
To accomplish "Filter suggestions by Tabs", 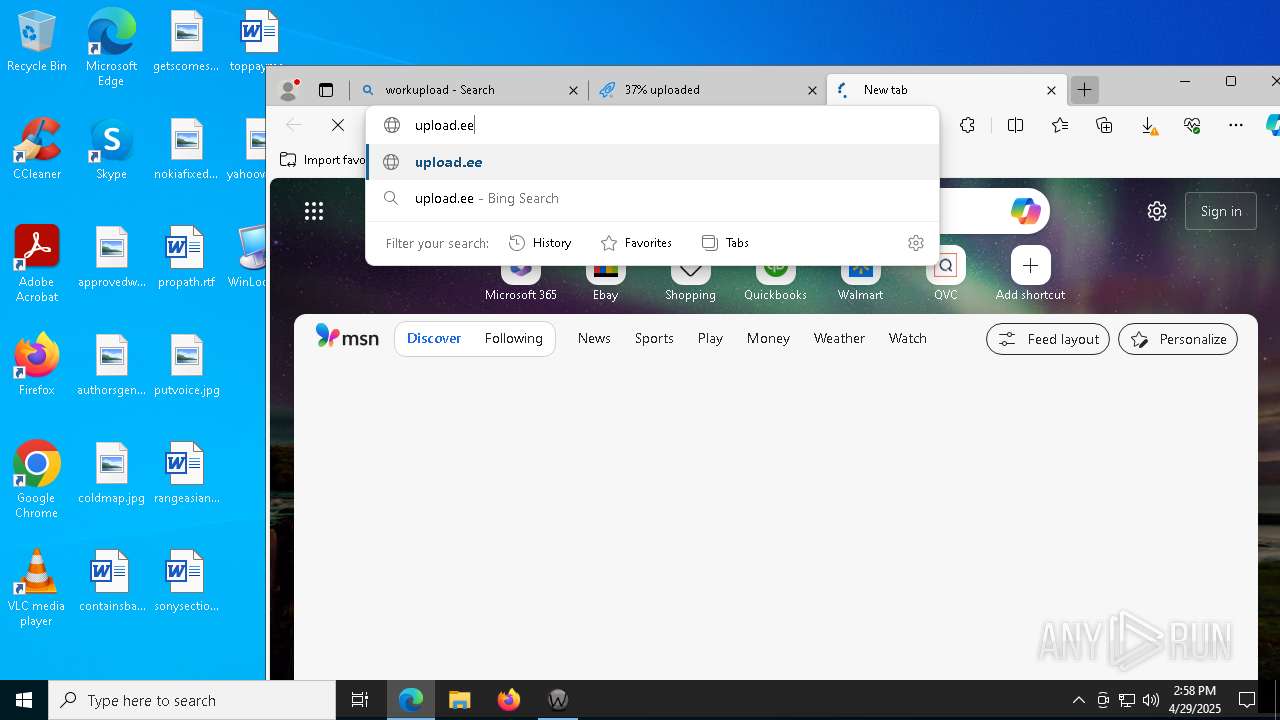I will coord(725,243).
